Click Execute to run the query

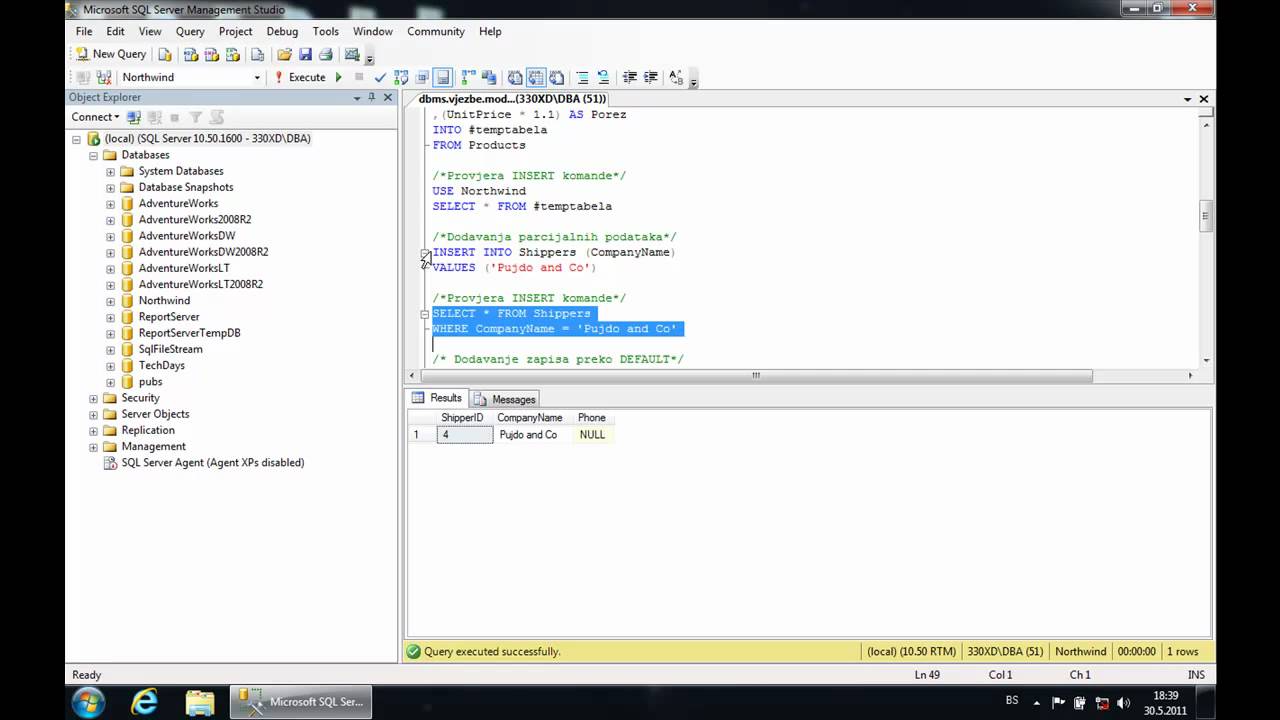point(299,77)
